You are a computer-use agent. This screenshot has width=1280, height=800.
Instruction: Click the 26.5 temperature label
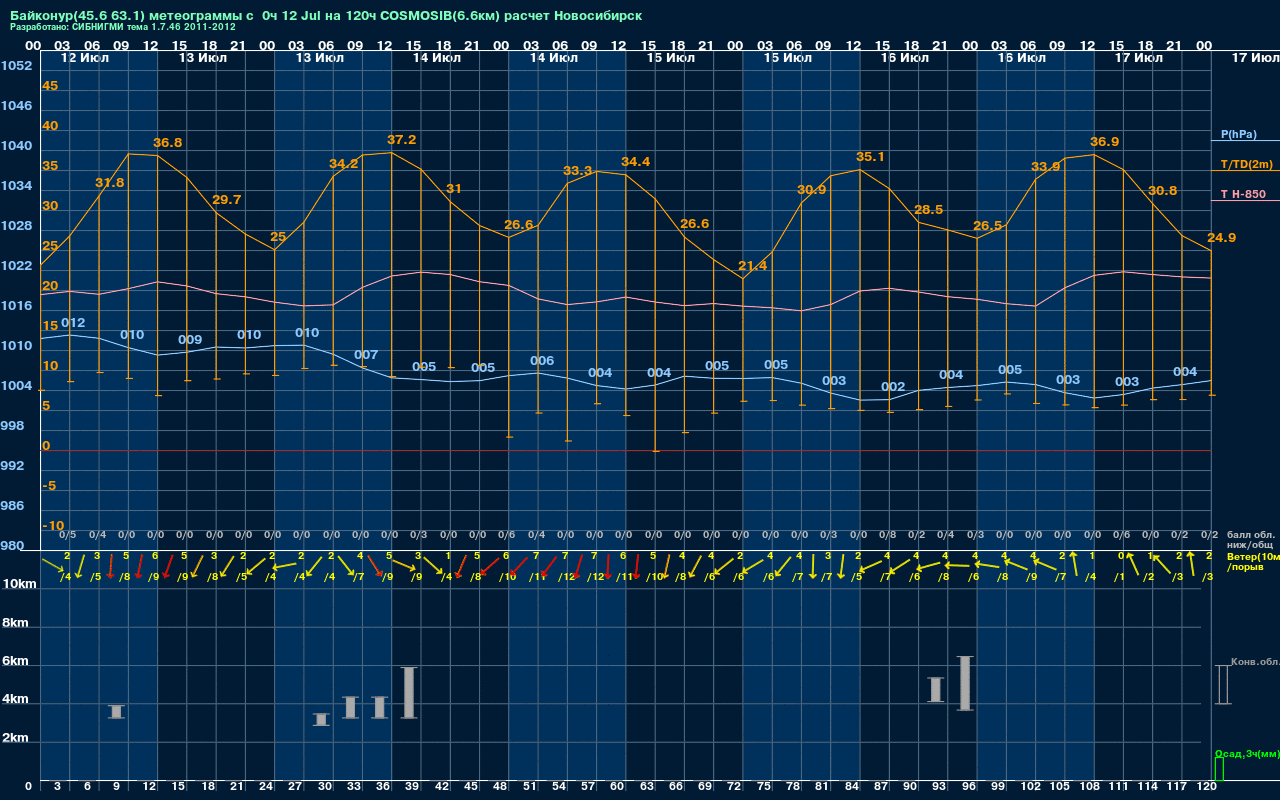pyautogui.click(x=987, y=226)
